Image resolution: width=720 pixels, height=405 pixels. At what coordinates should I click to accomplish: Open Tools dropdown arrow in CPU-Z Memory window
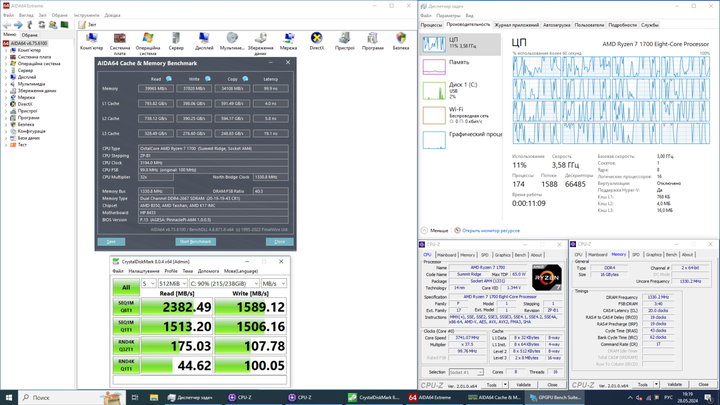[656, 385]
